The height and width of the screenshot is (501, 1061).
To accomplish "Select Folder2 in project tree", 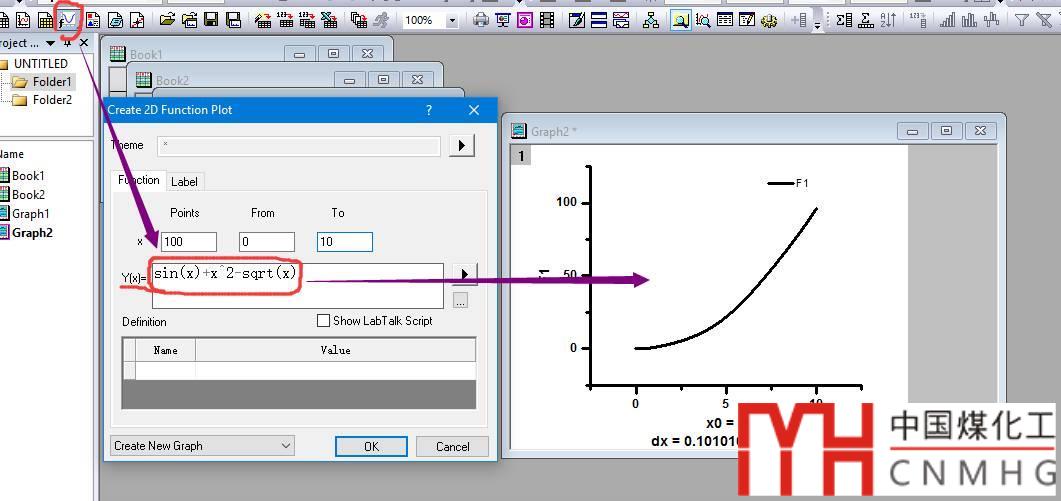I will pos(52,100).
